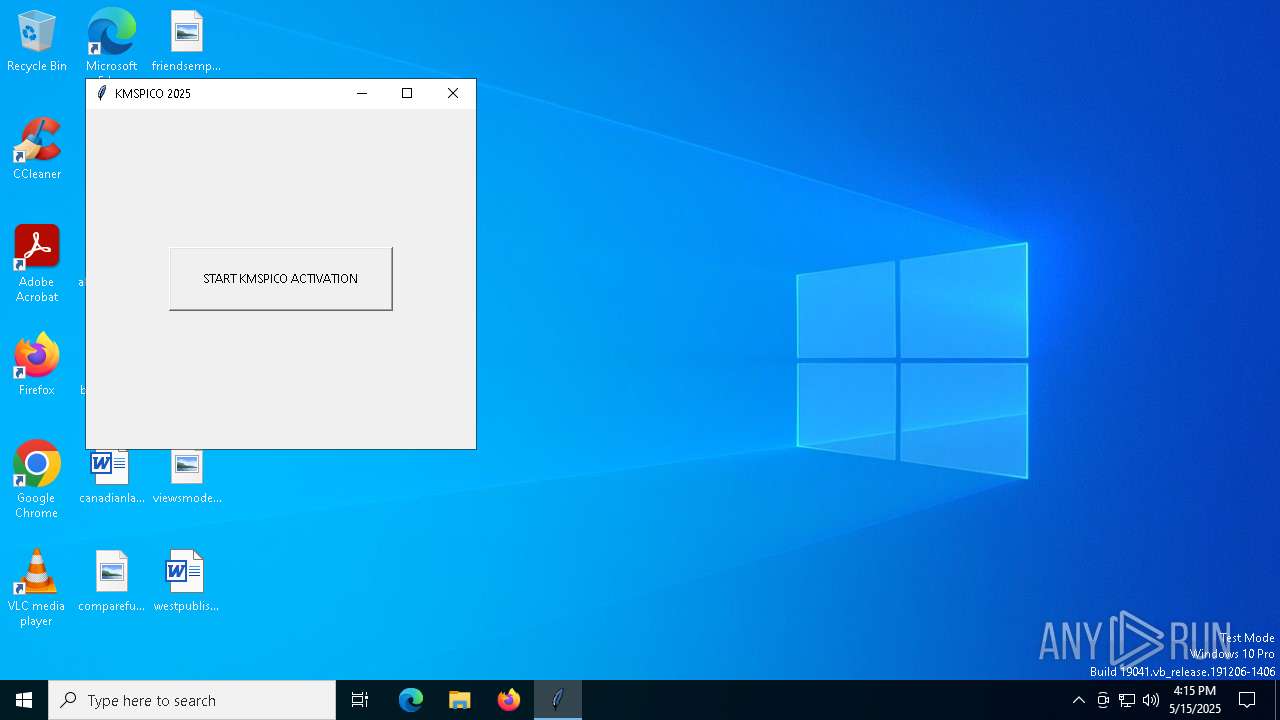The height and width of the screenshot is (720, 1280).
Task: Click the KMSPICO 2025 title bar feather icon
Action: coord(101,93)
